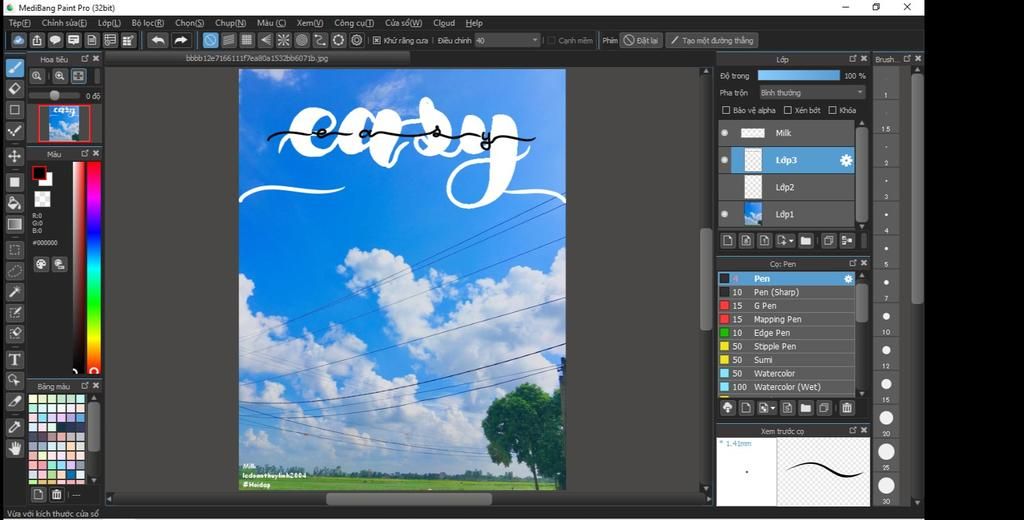Hide the Lớp1 layer
Image resolution: width=1024 pixels, height=520 pixels.
[x=724, y=214]
